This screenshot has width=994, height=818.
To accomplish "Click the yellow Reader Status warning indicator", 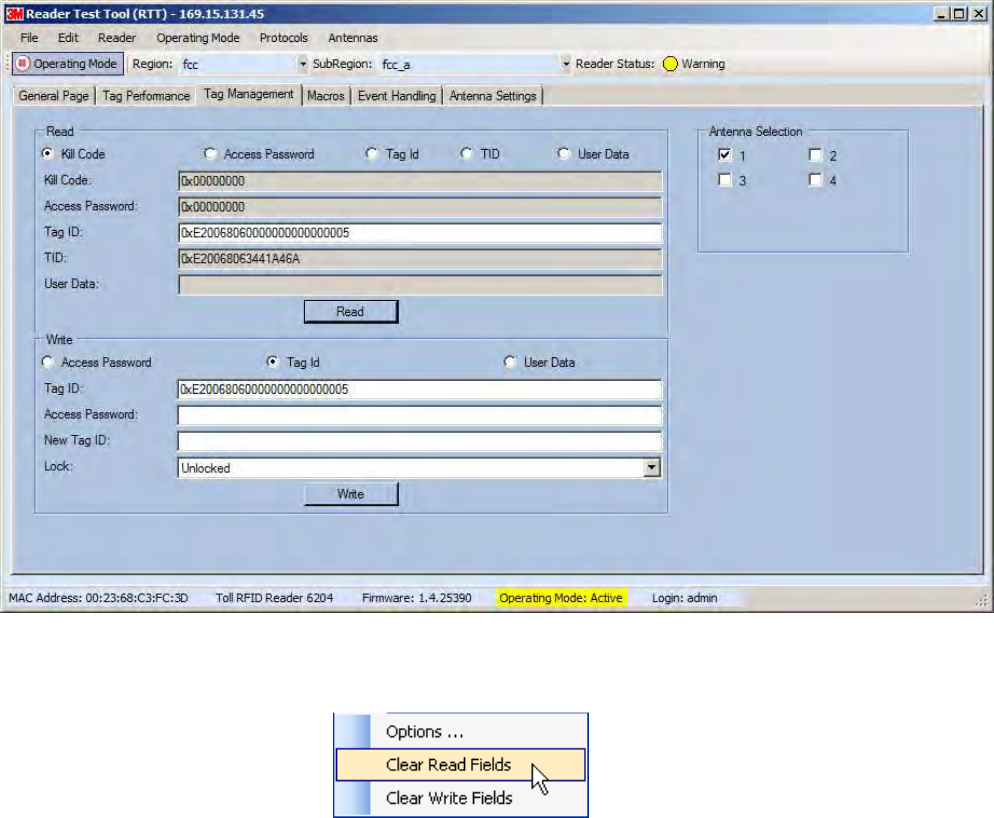I will [x=670, y=64].
